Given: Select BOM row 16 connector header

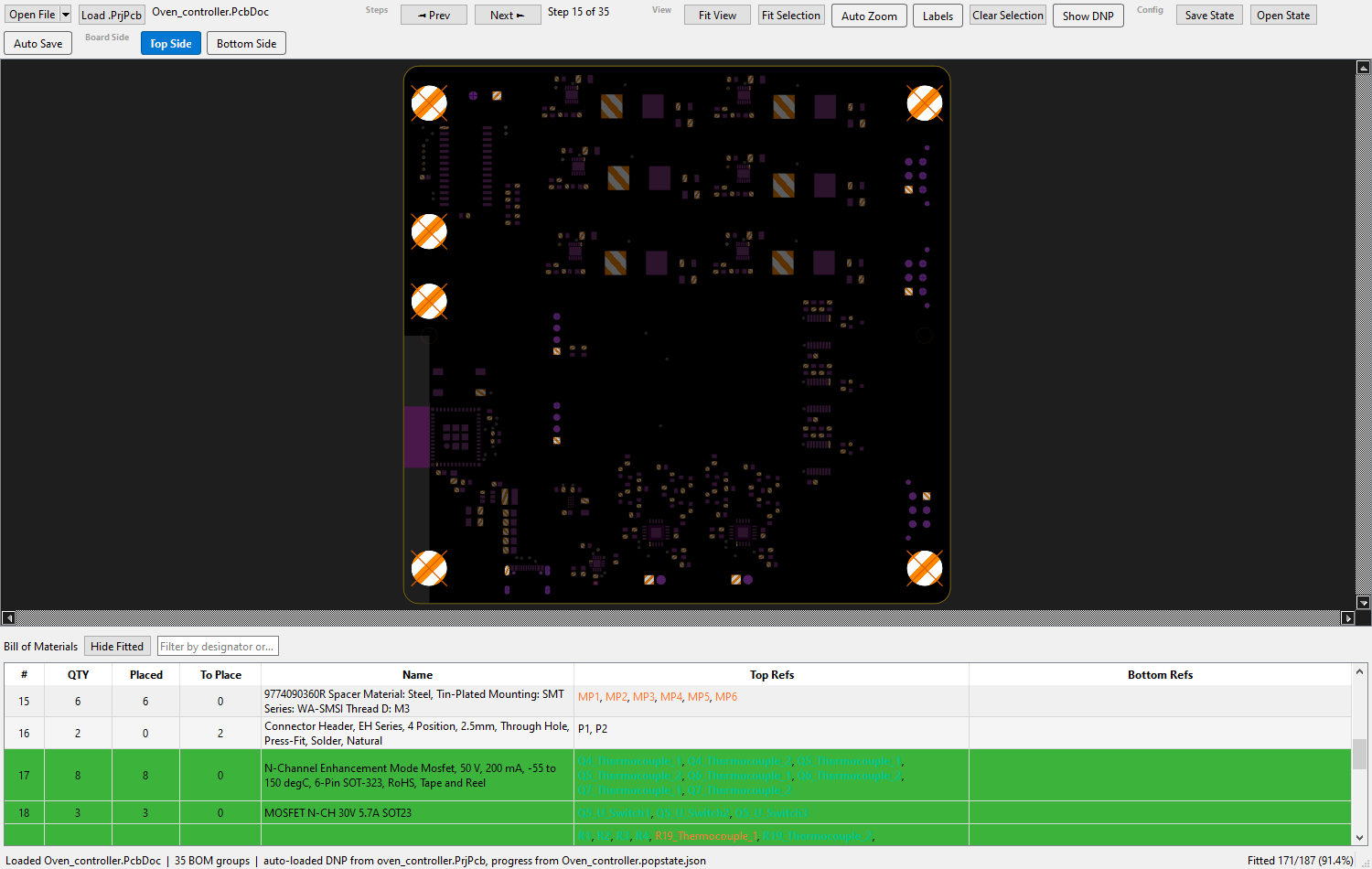Looking at the screenshot, I should click(678, 733).
